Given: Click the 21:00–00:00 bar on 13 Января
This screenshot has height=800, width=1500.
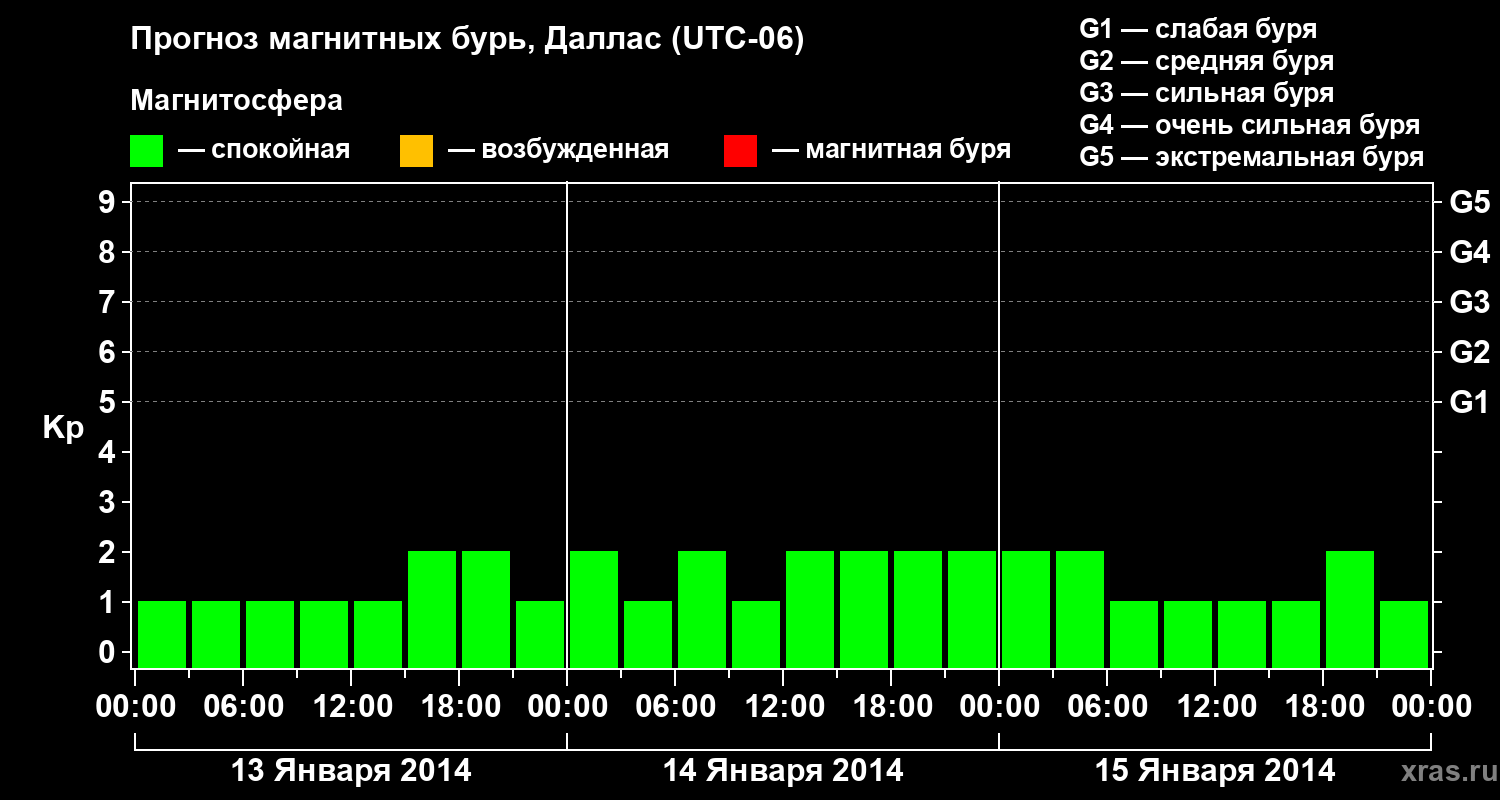Looking at the screenshot, I should coord(540,634).
